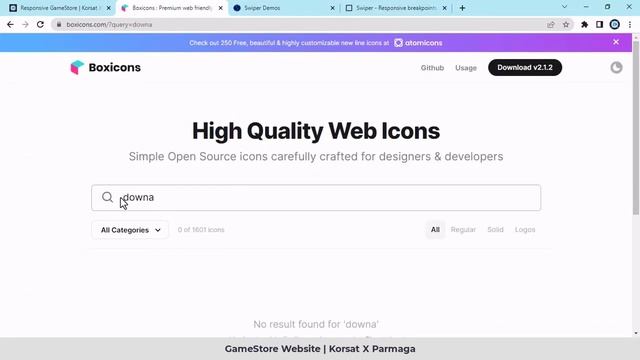Open the Usage page link
The height and width of the screenshot is (360, 640).
click(466, 68)
